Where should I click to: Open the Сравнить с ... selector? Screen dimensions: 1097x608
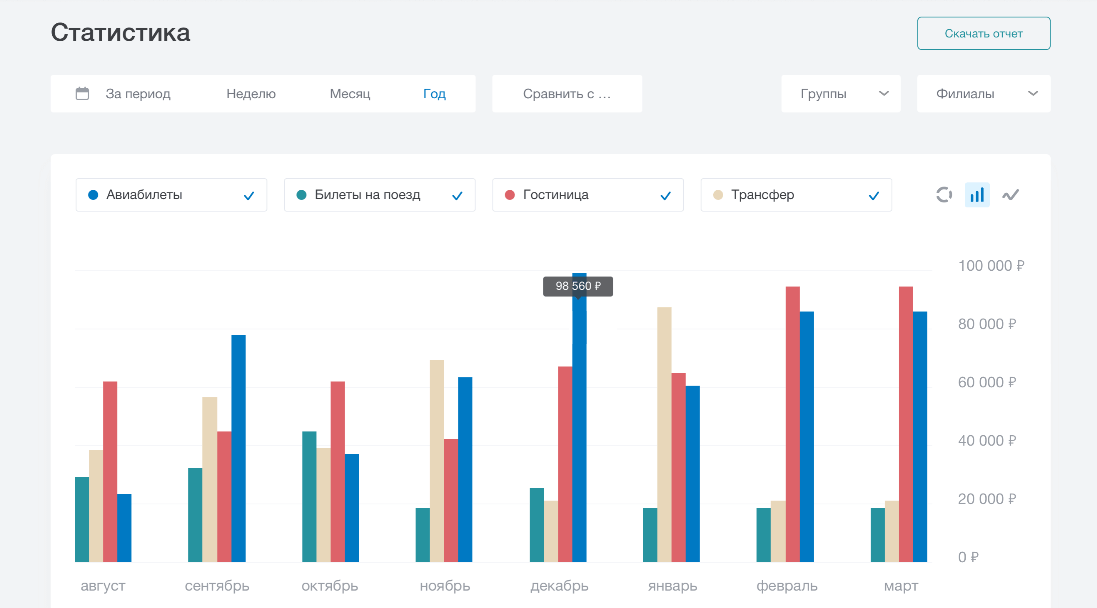coord(566,94)
